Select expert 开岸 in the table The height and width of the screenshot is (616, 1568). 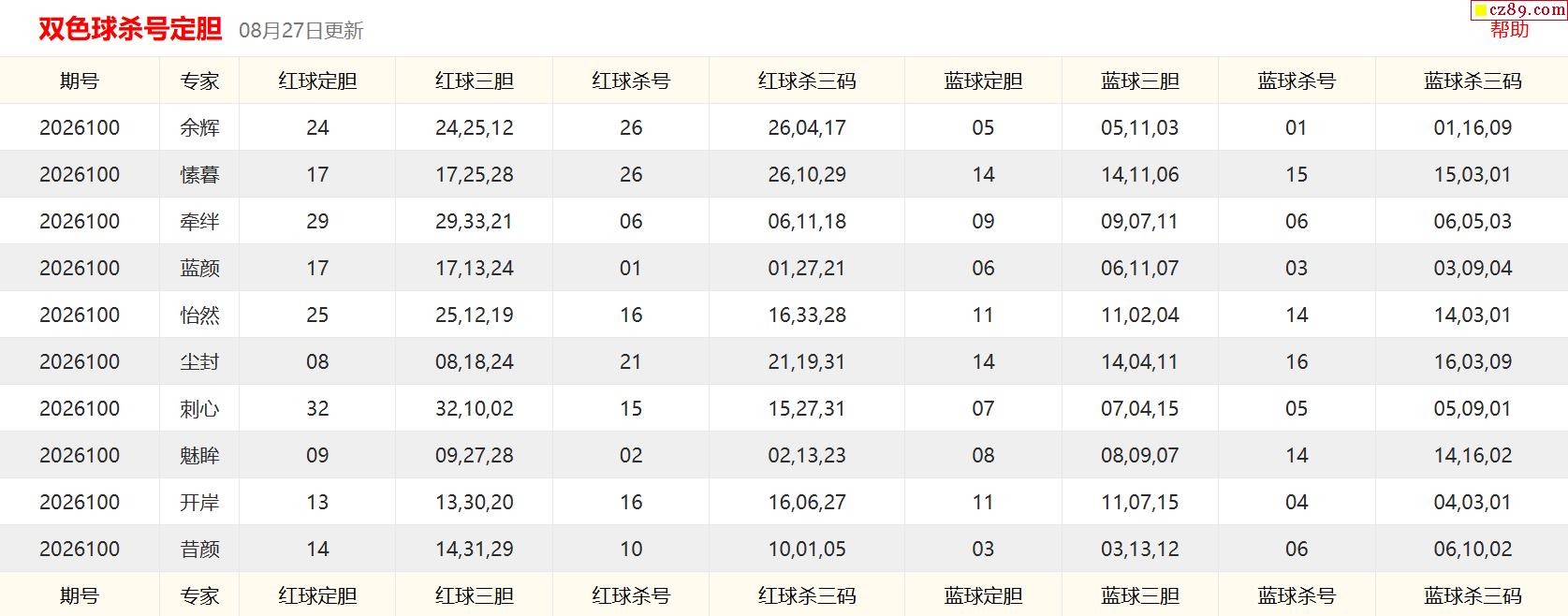[199, 503]
